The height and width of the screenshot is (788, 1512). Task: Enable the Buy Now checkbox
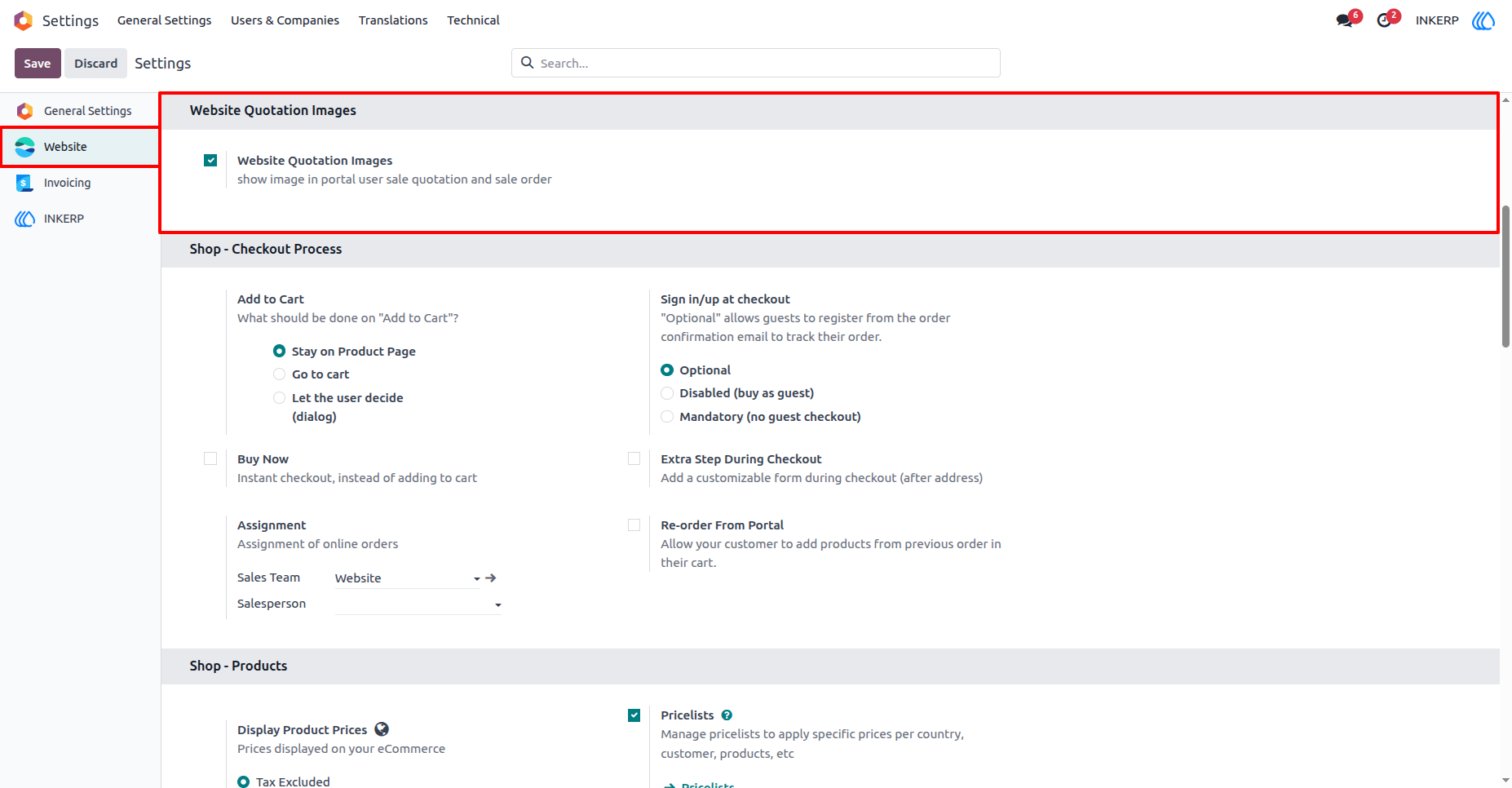(x=210, y=458)
